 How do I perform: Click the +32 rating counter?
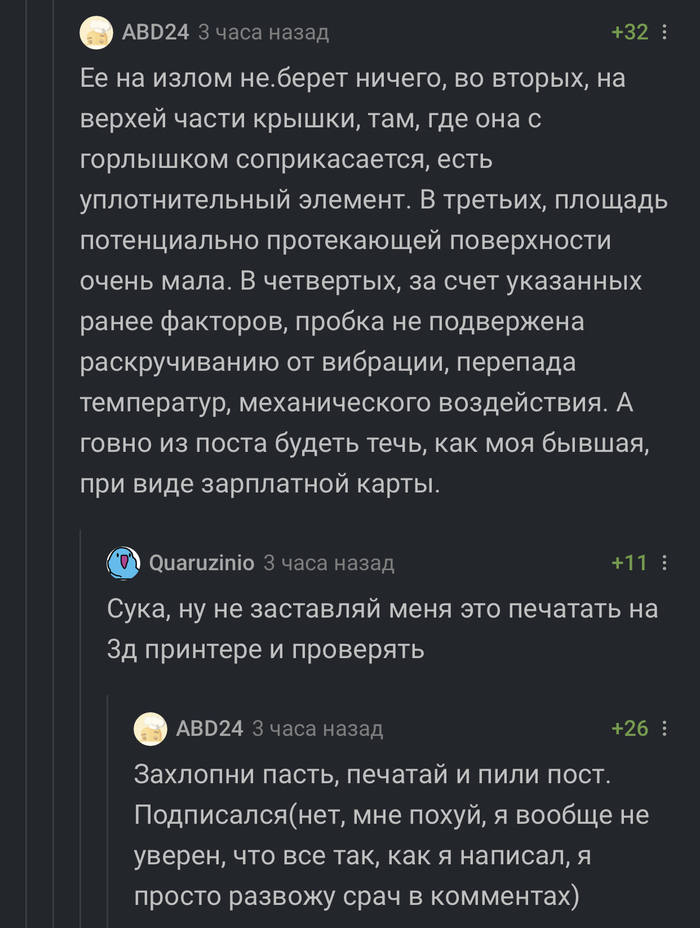coord(632,31)
